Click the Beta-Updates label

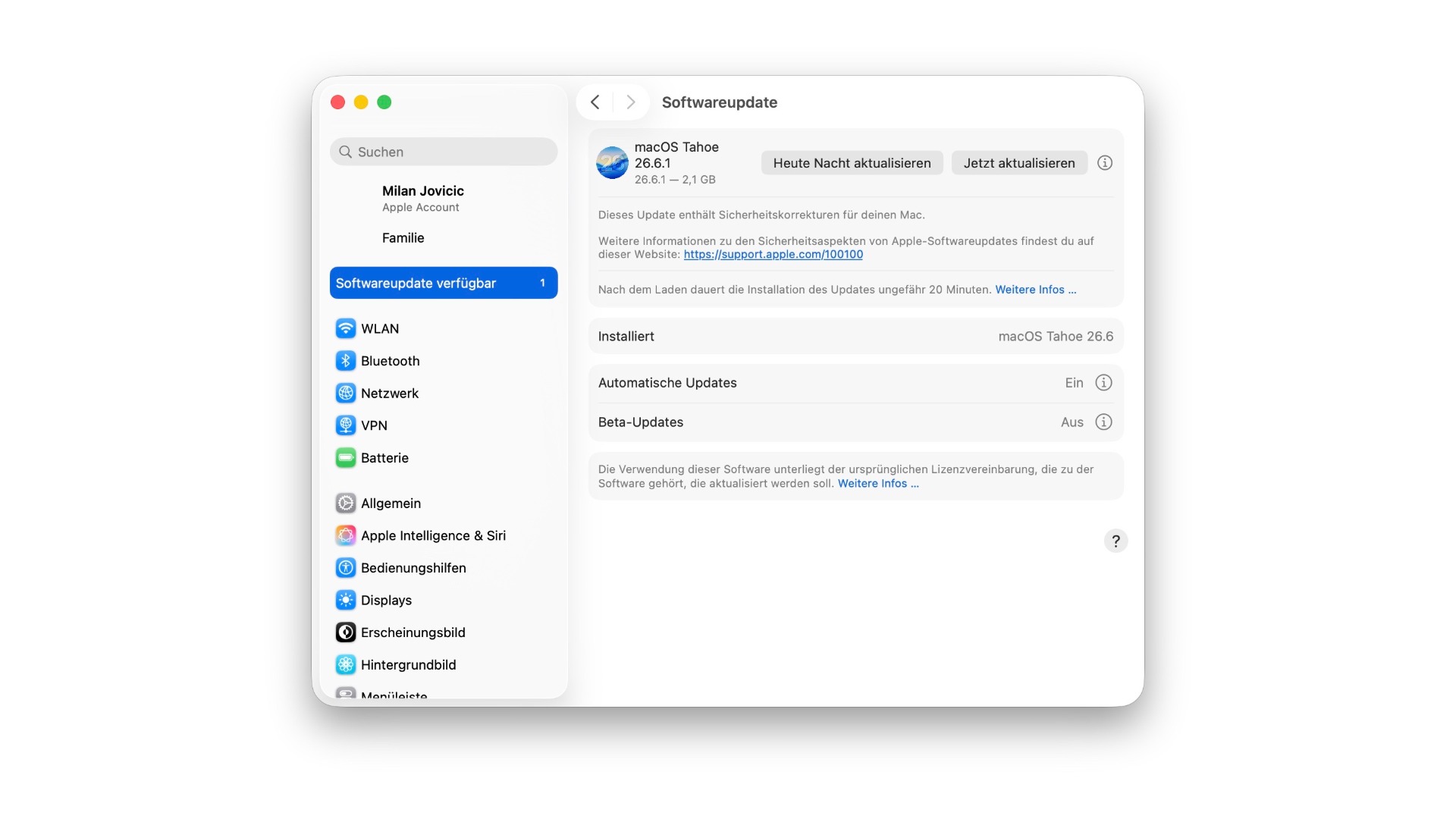coord(640,422)
